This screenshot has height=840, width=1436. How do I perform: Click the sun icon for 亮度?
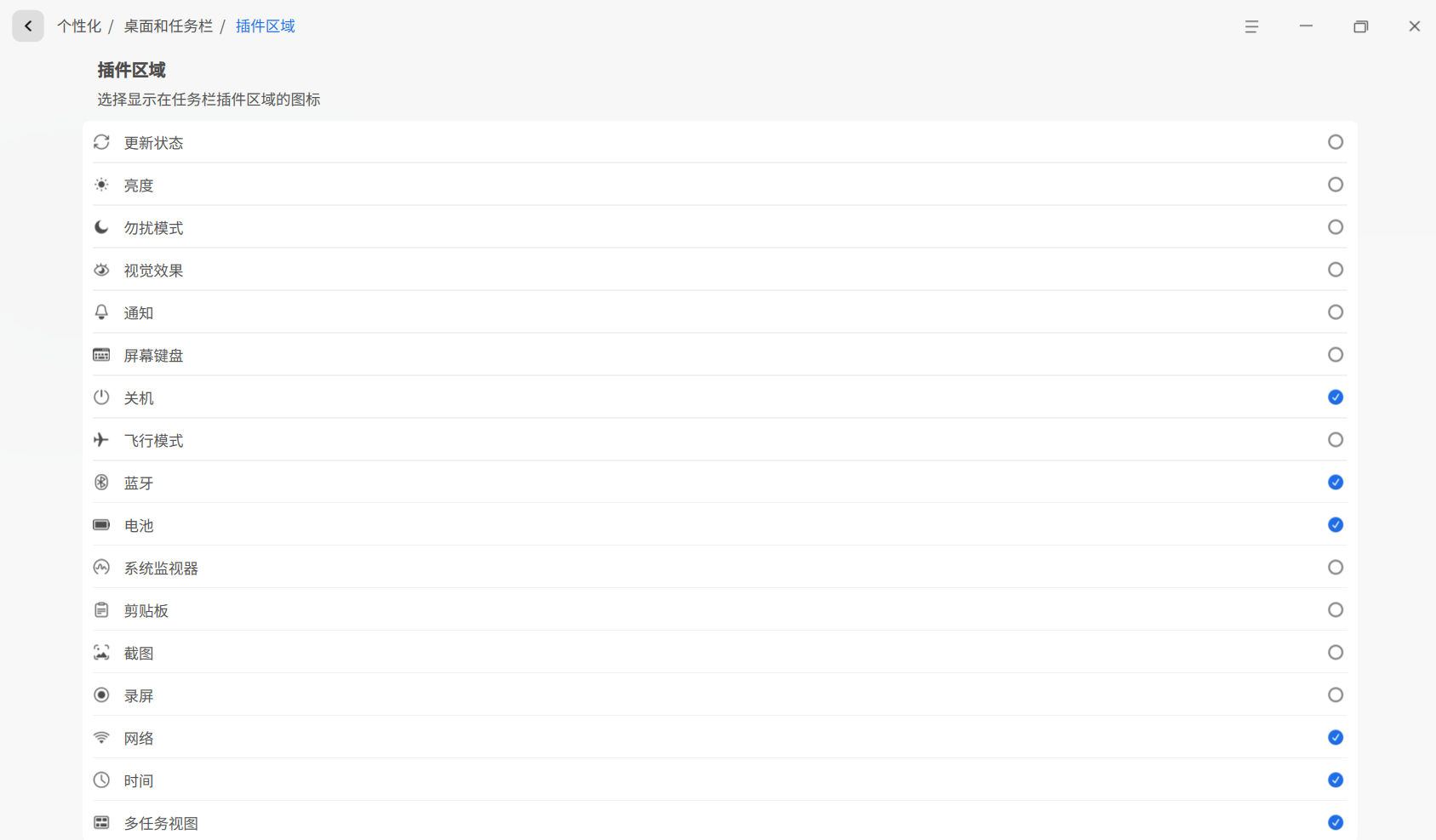101,185
